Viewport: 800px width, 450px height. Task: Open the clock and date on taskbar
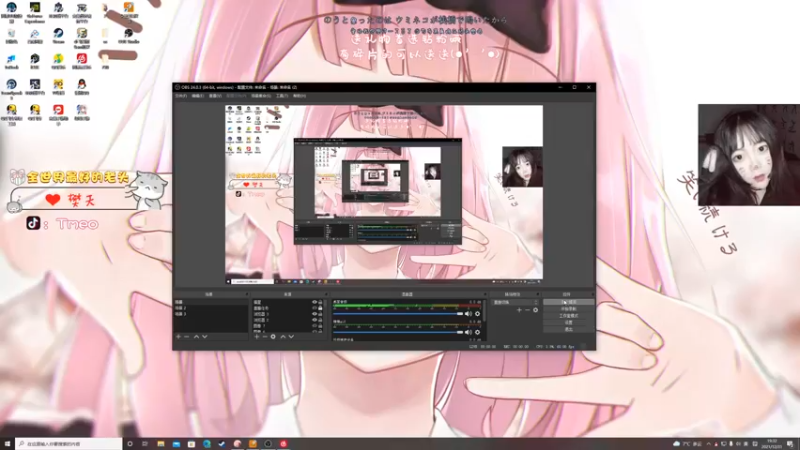(x=772, y=444)
